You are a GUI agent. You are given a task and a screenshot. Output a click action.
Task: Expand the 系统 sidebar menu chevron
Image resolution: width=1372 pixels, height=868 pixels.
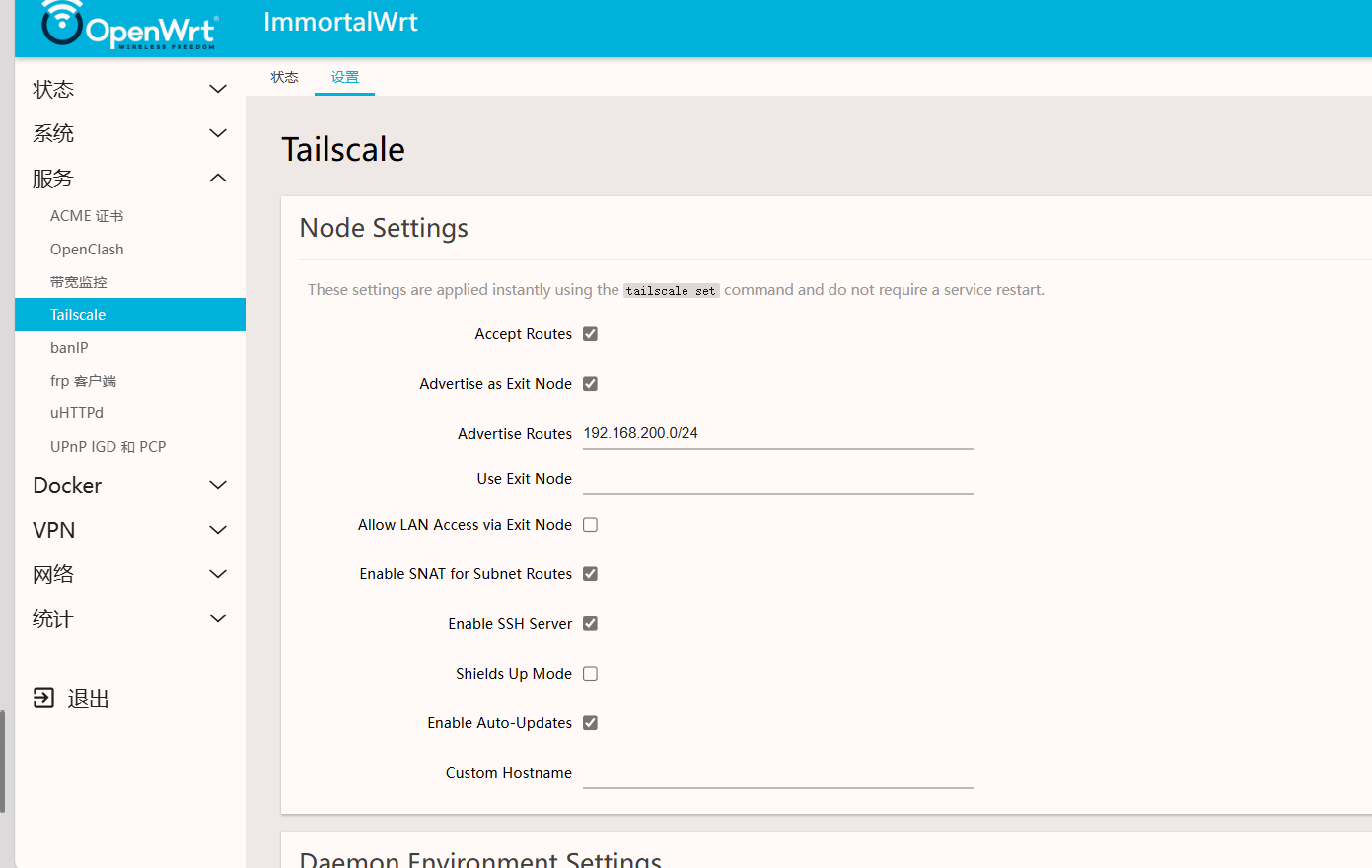coord(218,133)
